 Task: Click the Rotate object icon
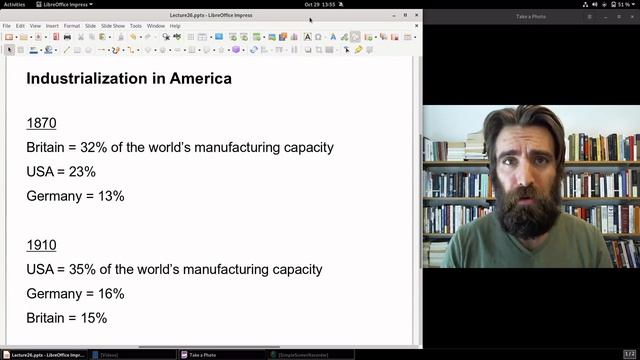click(x=253, y=50)
